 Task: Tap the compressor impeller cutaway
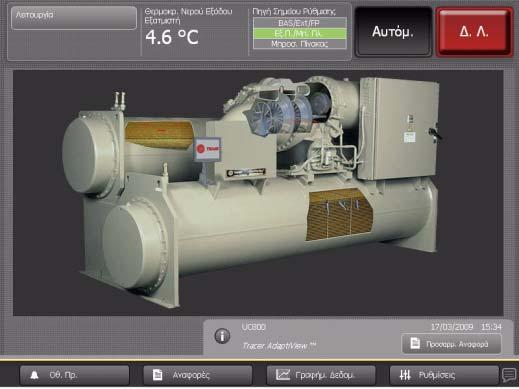click(282, 113)
